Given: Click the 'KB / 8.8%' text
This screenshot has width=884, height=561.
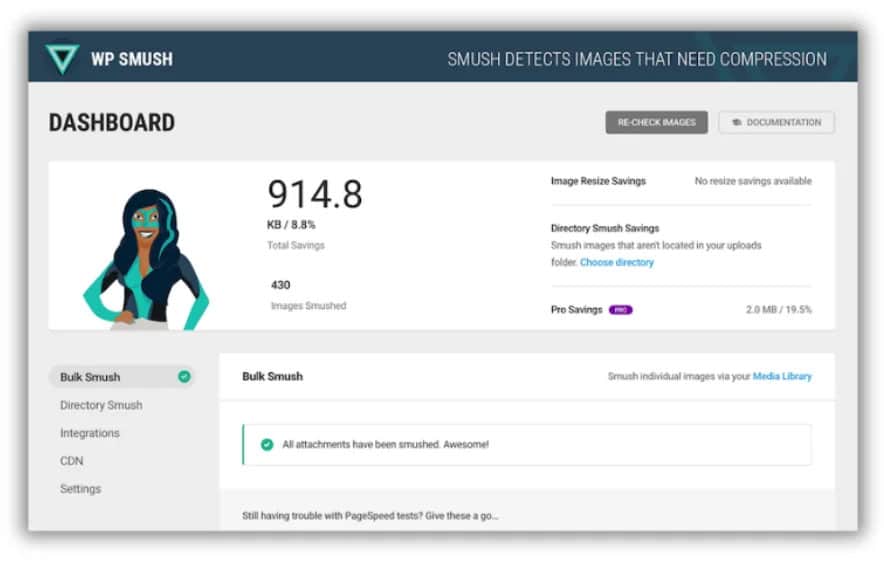Looking at the screenshot, I should tap(291, 224).
